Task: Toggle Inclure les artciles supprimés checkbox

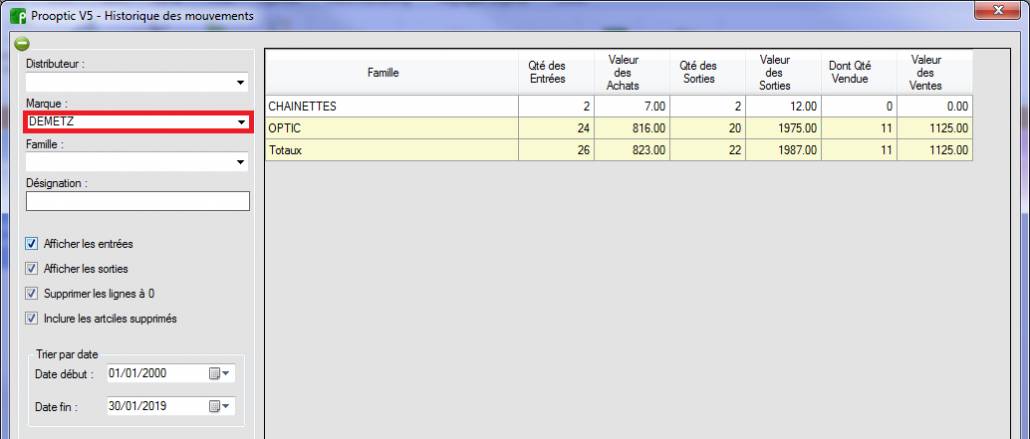Action: click(x=31, y=319)
